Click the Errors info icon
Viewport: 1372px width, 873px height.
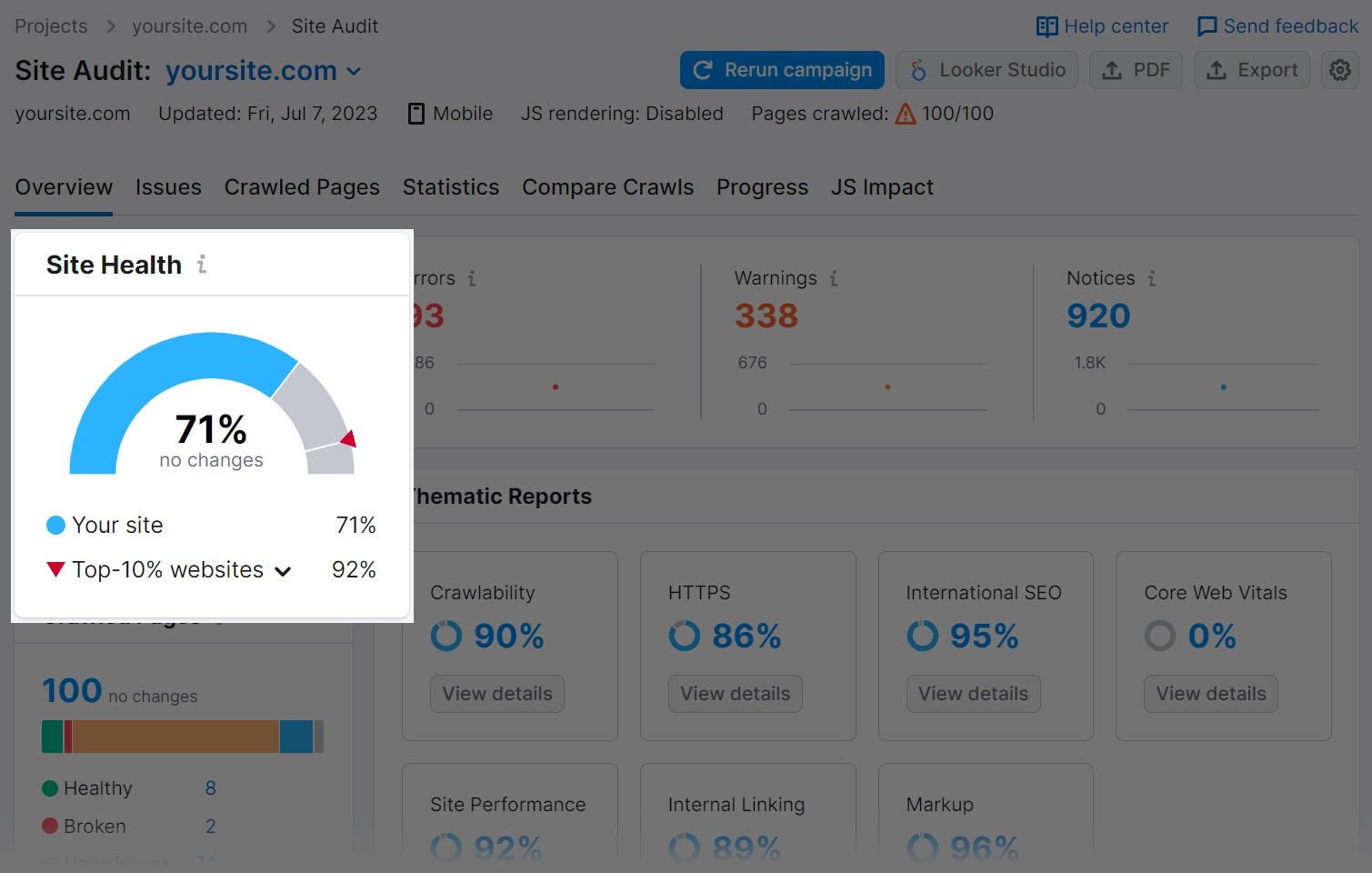[471, 278]
